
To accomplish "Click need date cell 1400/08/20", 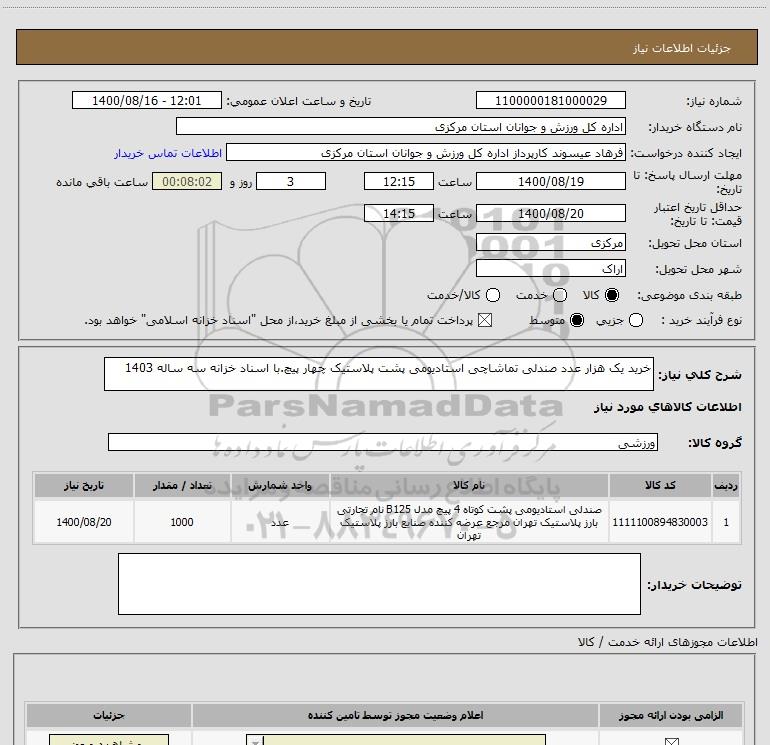I will coord(83,522).
